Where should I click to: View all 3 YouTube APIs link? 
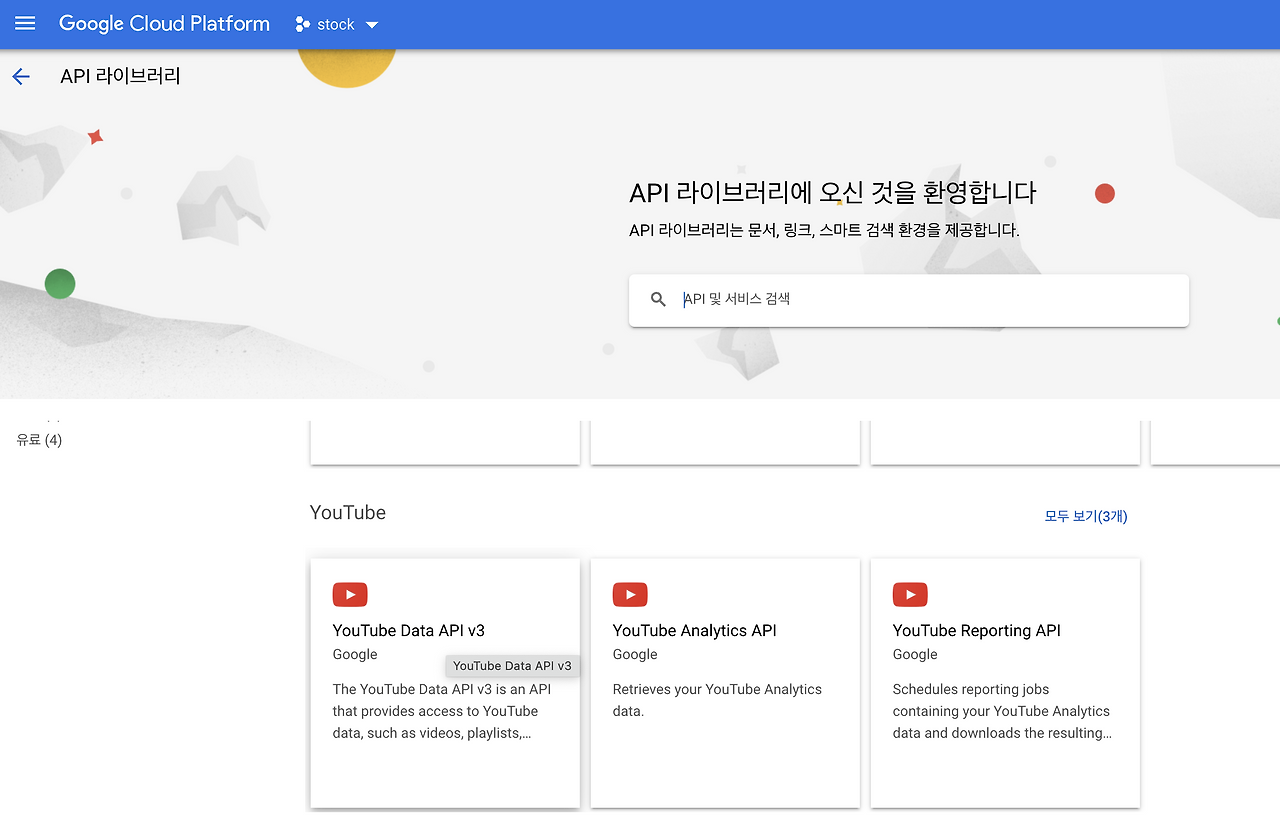click(x=1086, y=516)
